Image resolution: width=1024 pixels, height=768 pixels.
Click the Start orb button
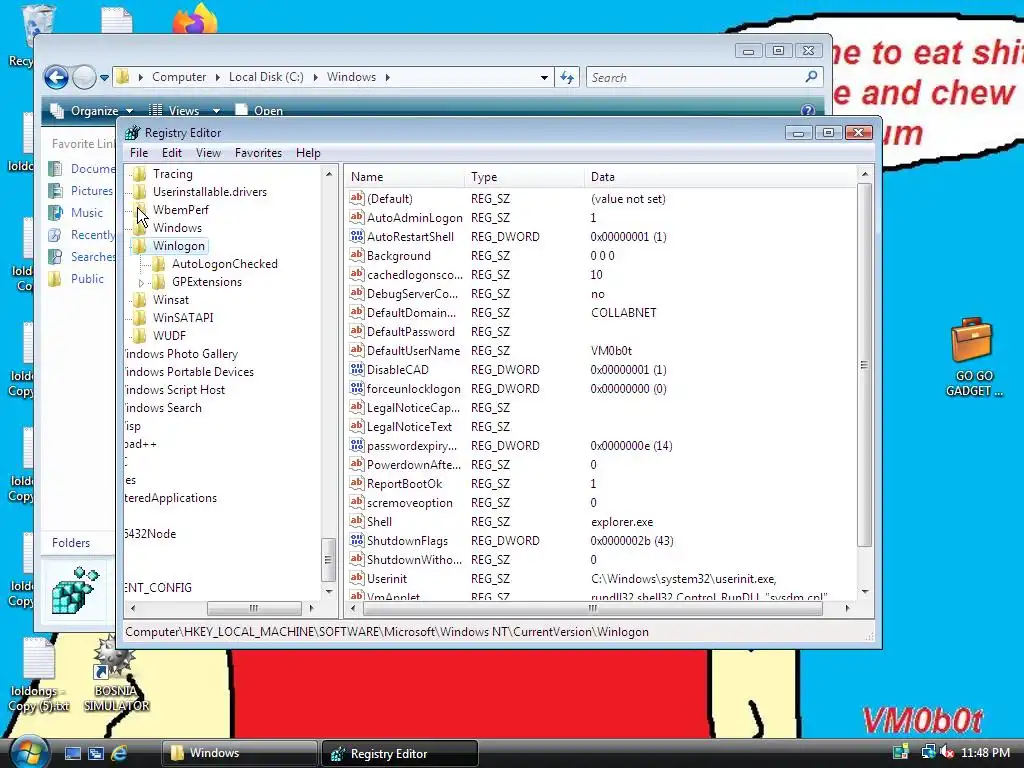coord(27,752)
